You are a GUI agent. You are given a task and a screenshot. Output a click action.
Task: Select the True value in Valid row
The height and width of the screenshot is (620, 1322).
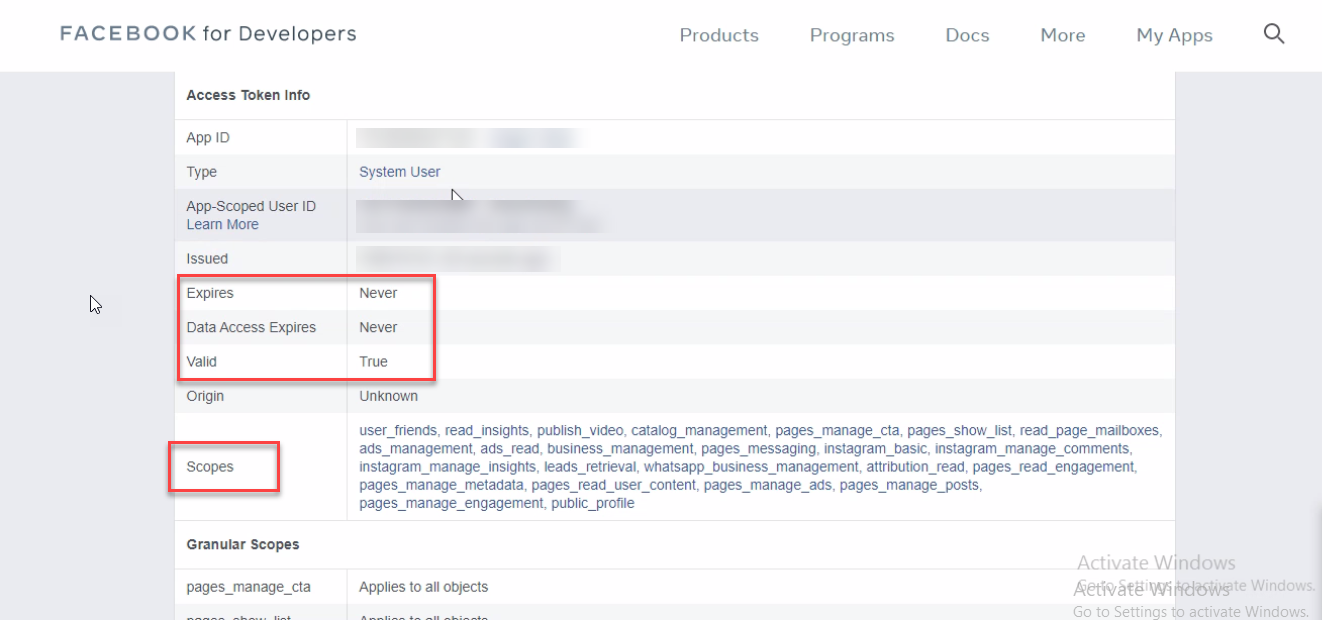tap(373, 361)
